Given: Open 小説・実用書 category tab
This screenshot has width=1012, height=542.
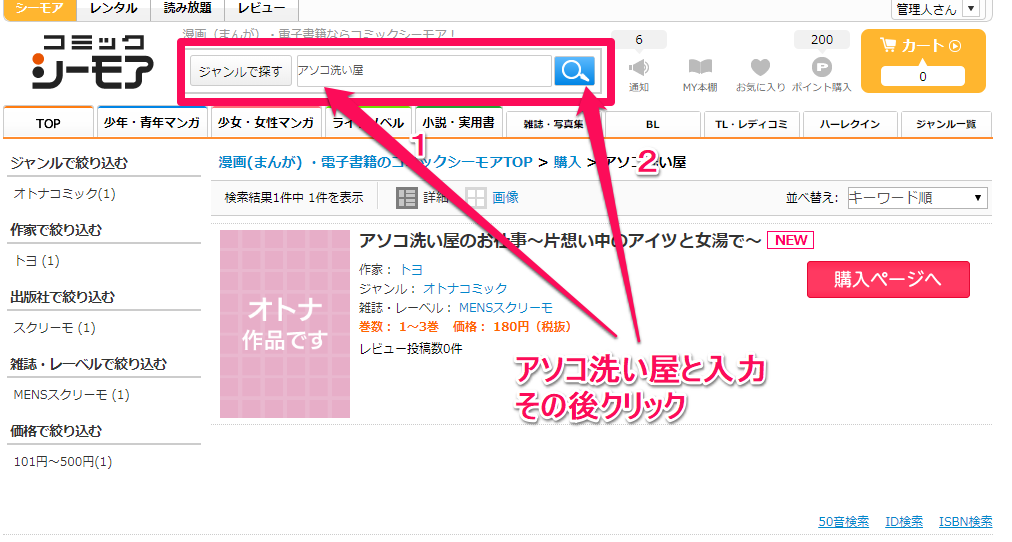Looking at the screenshot, I should click(458, 123).
